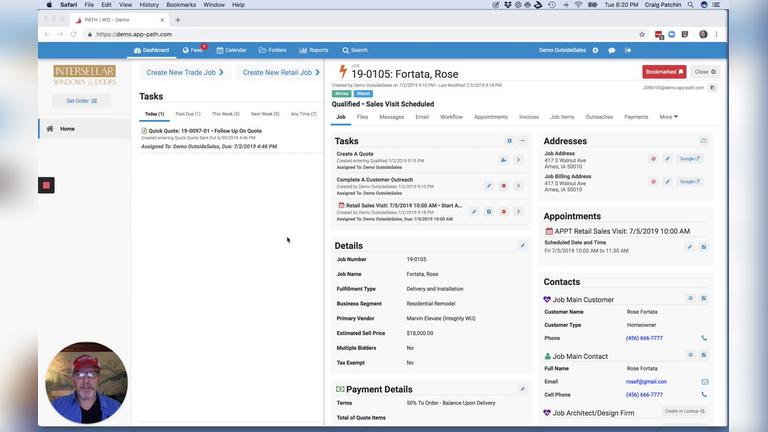
Task: Switch to the Appointments tab
Action: 491,117
